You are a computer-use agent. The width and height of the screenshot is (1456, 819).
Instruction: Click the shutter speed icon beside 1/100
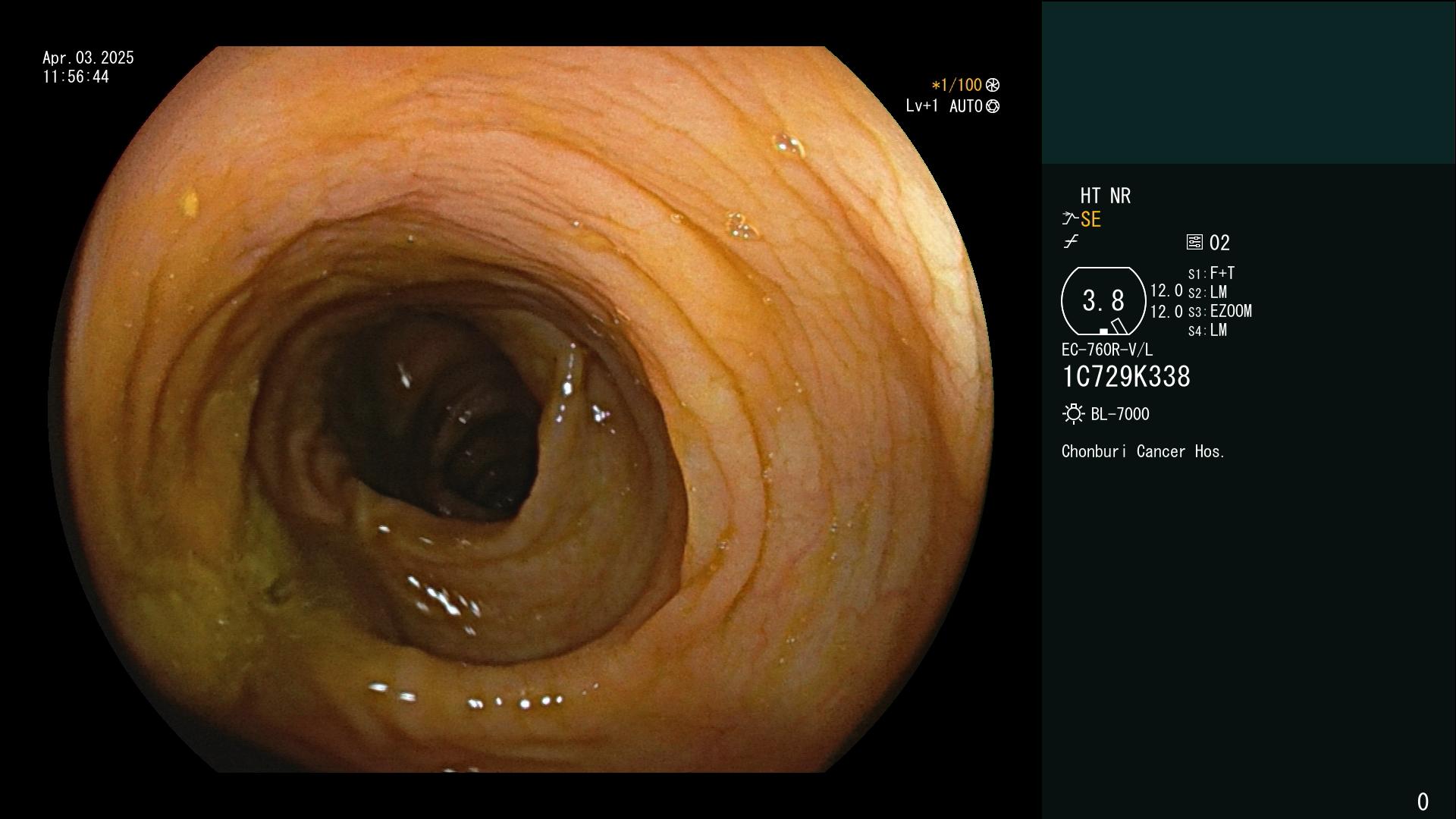click(x=993, y=85)
